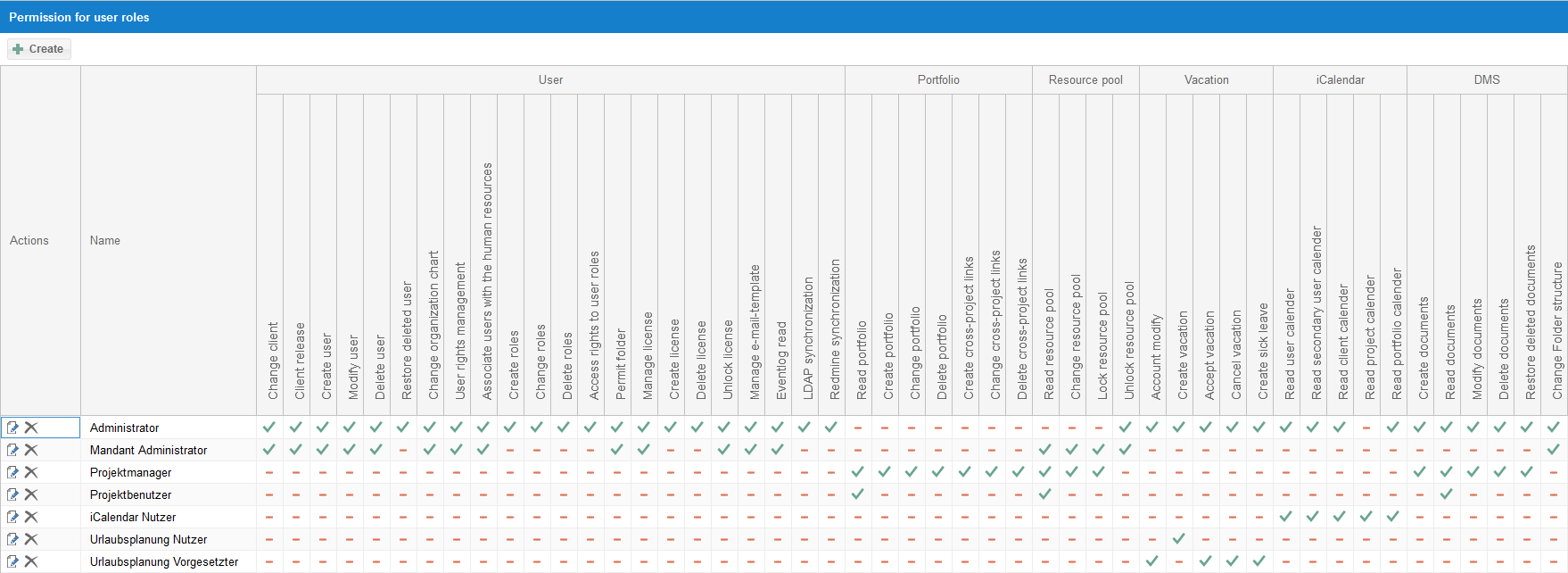Delete the Mandant Administrator role

click(x=31, y=450)
